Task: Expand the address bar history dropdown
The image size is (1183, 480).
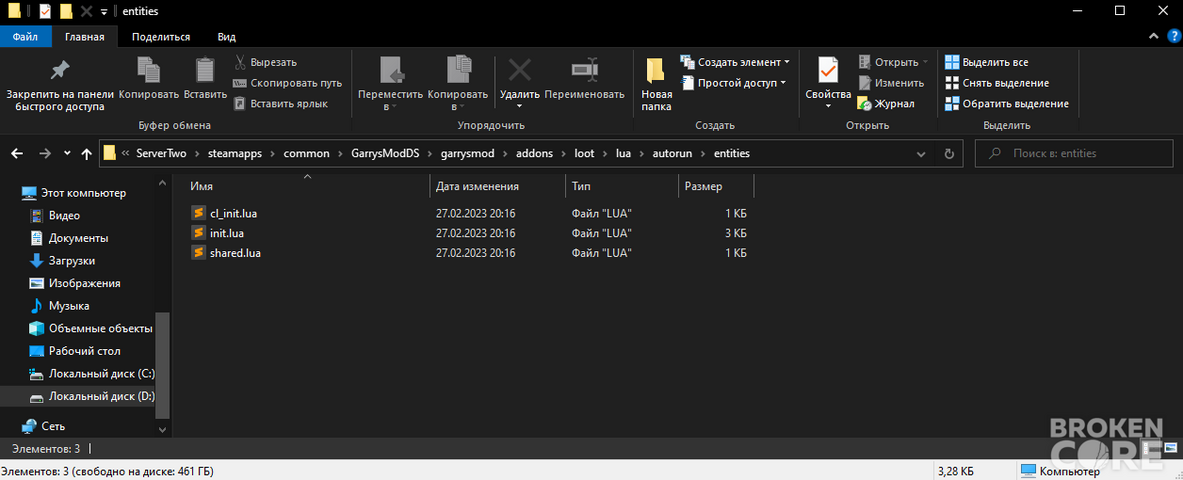Action: [921, 153]
